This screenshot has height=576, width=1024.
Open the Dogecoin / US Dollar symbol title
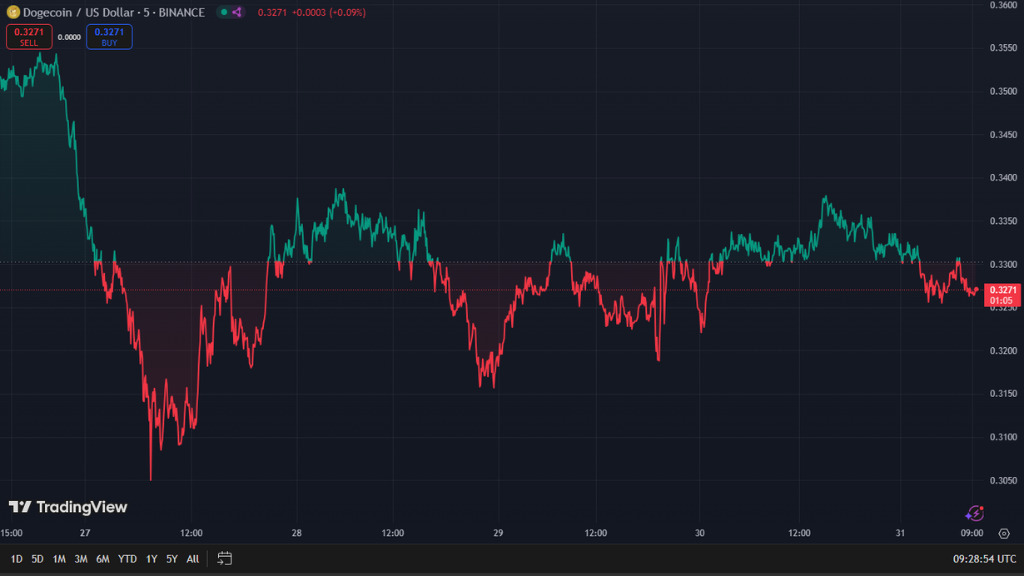pos(114,12)
